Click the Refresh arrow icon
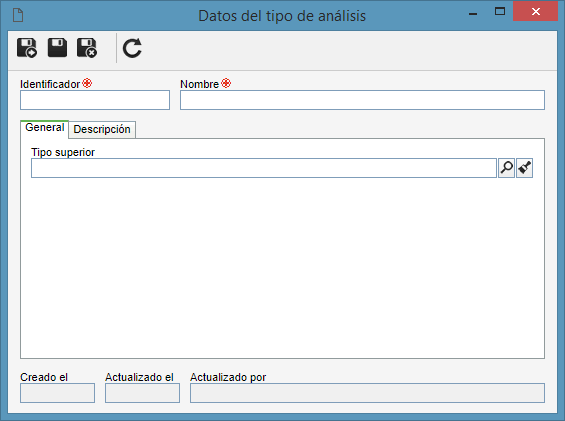This screenshot has height=421, width=565. click(132, 48)
